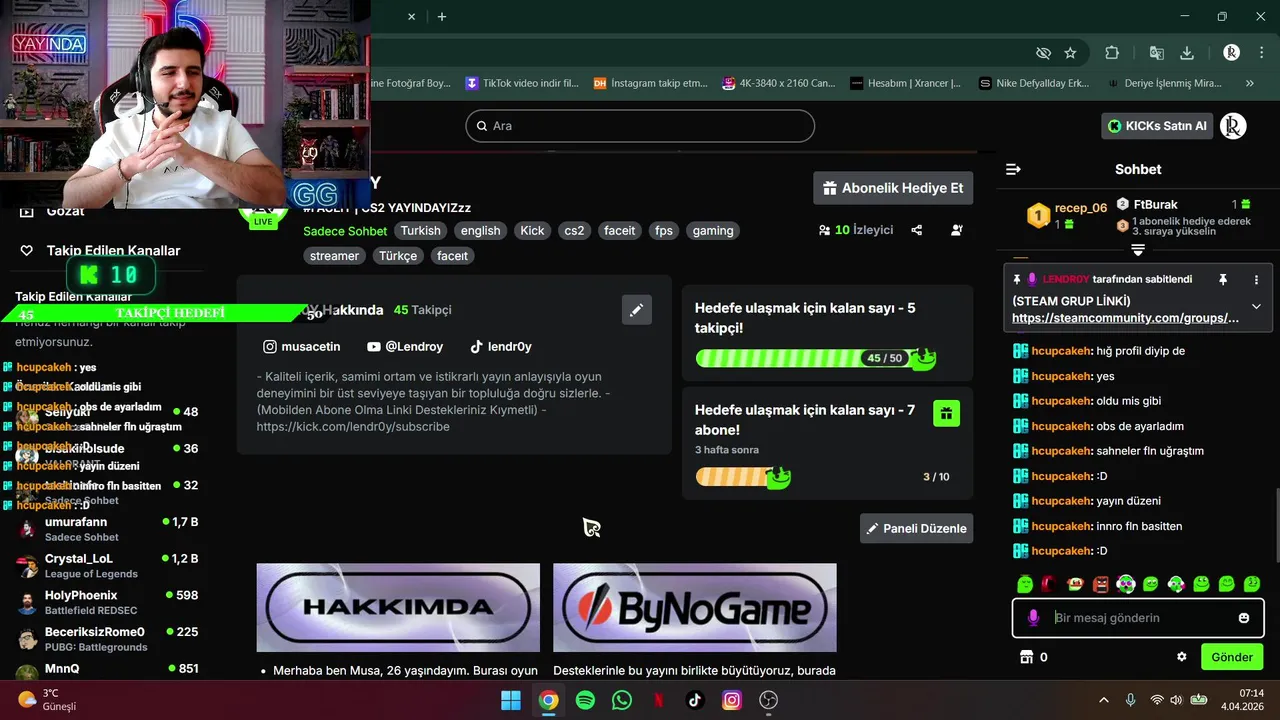The height and width of the screenshot is (720, 1280).
Task: Select the streamer tag
Action: (x=334, y=256)
